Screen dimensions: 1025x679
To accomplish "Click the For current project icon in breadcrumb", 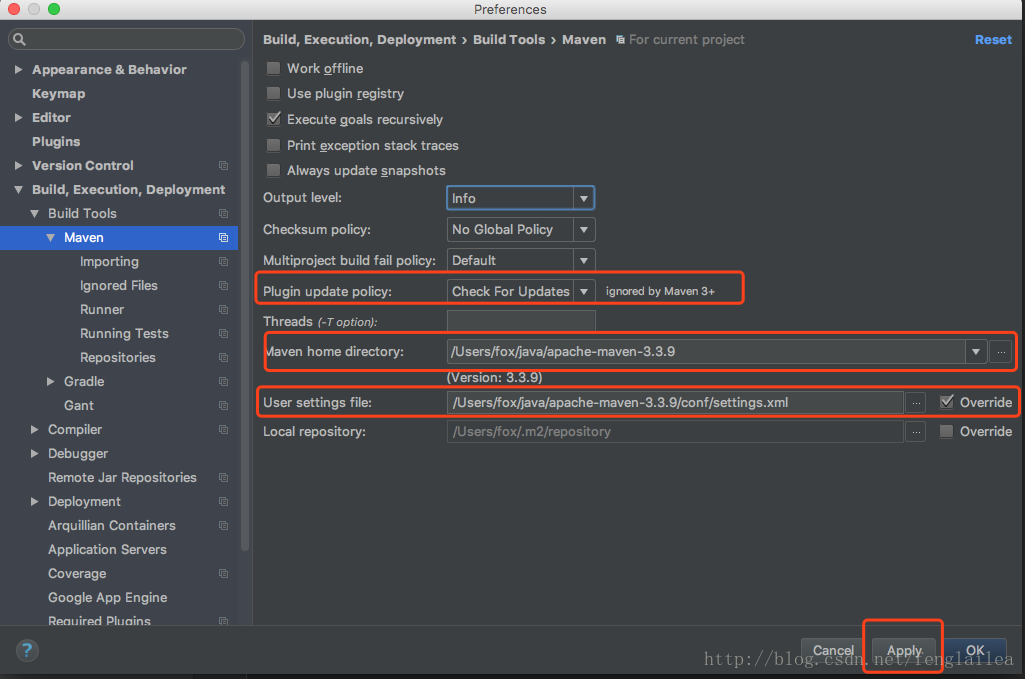I will (620, 40).
